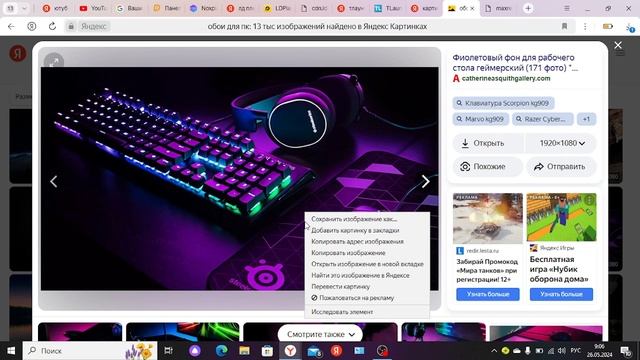Open the Yandex home round icon in toolbar
640x360 pixels.
coord(31,27)
